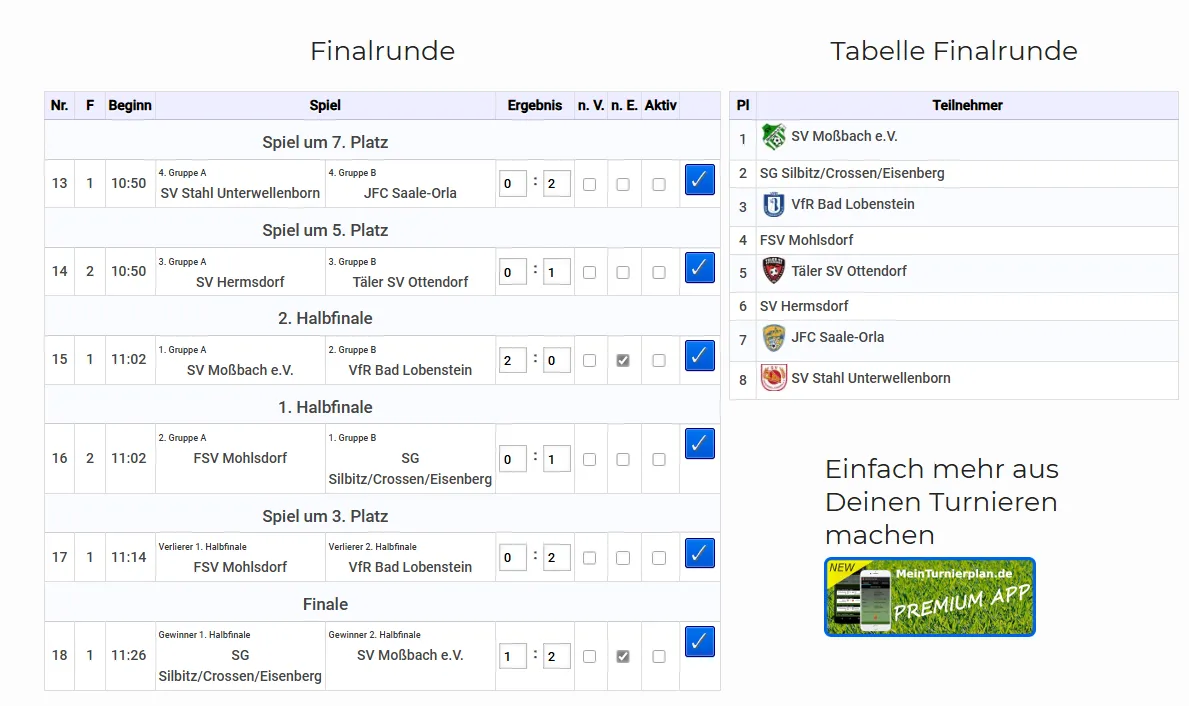The image size is (1189, 706).
Task: Click the SV Moßbach e.V. club logo in table
Action: pyautogui.click(x=773, y=137)
